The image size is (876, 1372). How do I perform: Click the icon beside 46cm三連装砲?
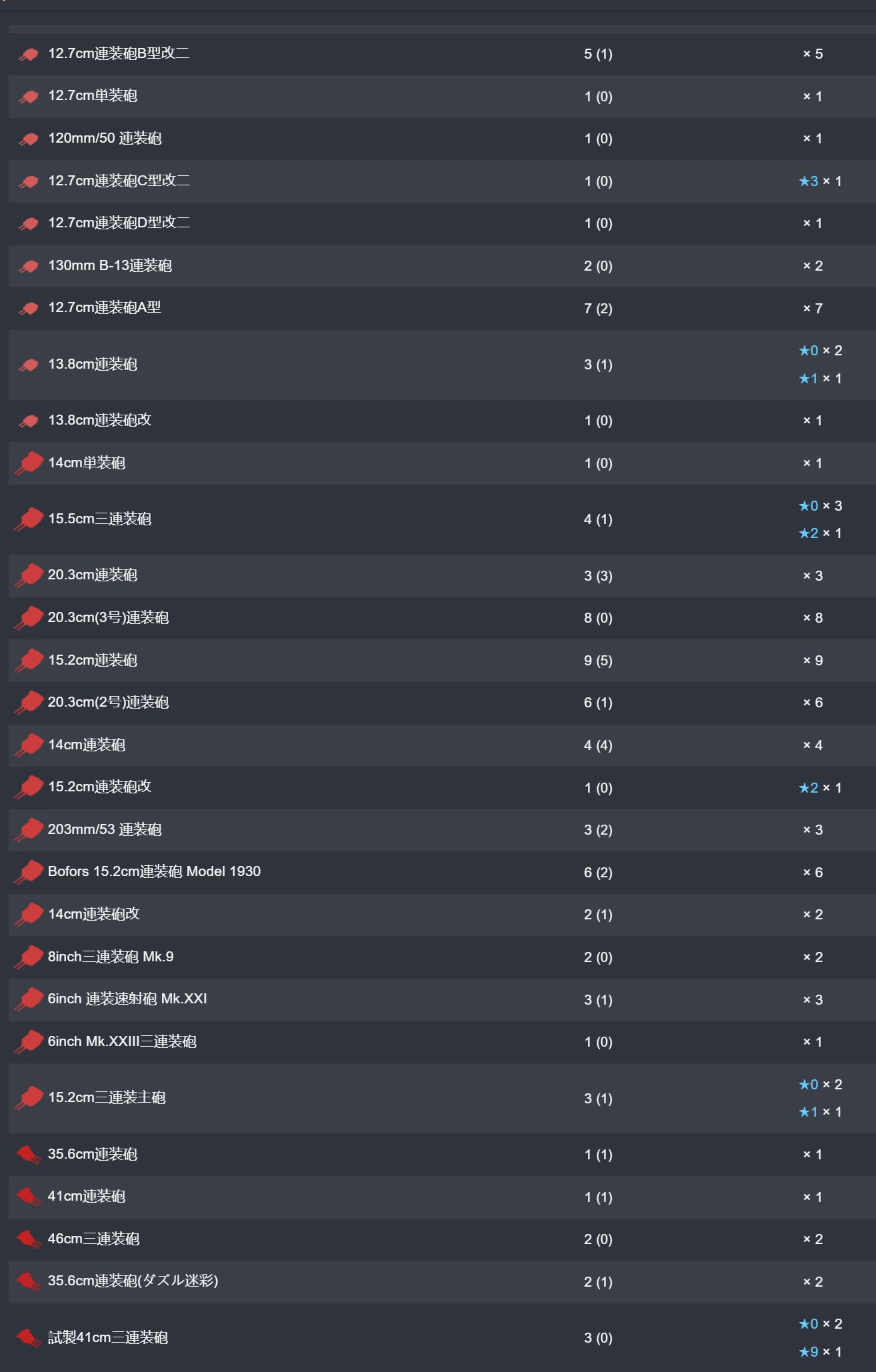29,1239
